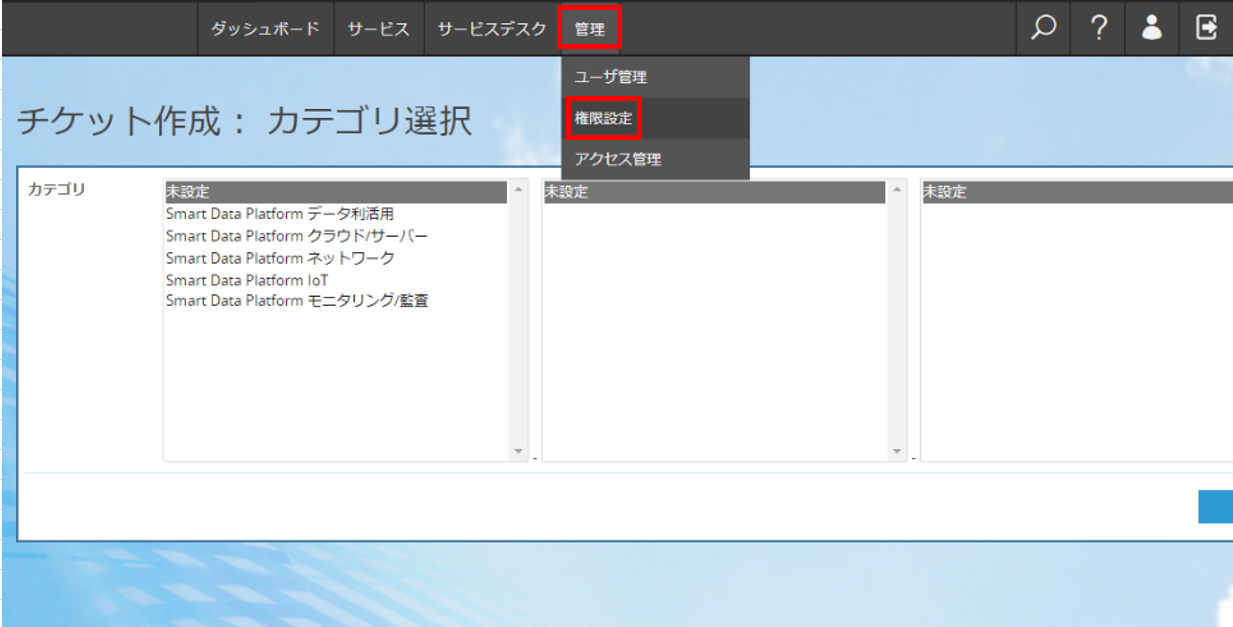Click the 管理 menu item
The height and width of the screenshot is (627, 1233).
[590, 29]
